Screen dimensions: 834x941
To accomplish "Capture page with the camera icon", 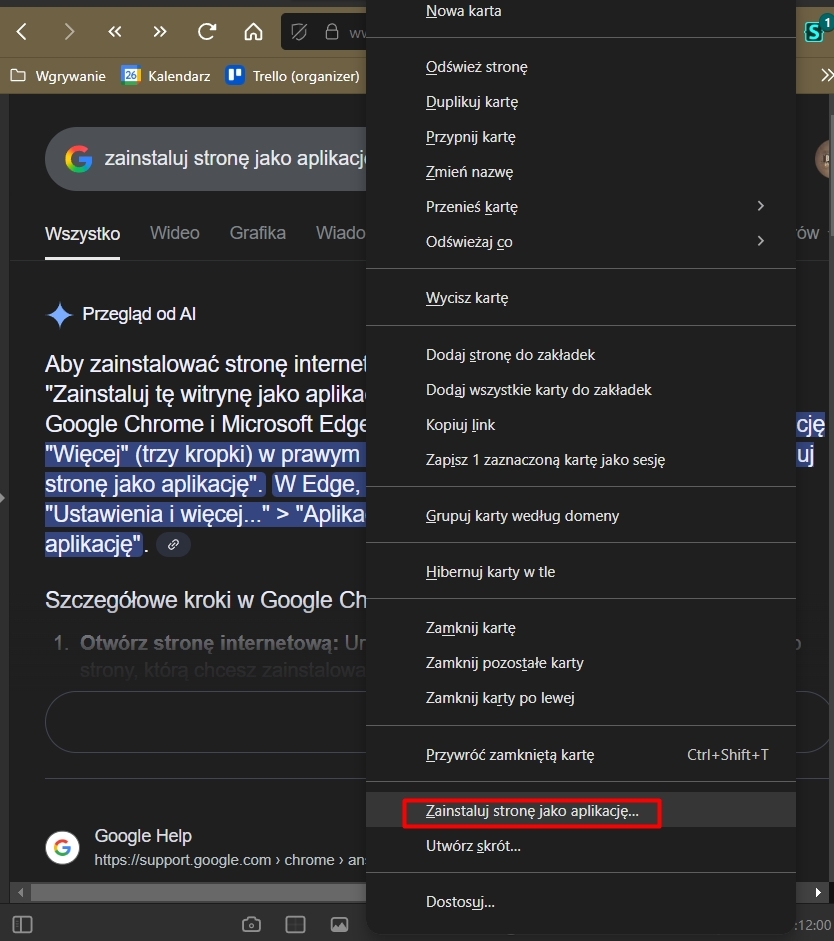I will click(x=252, y=924).
